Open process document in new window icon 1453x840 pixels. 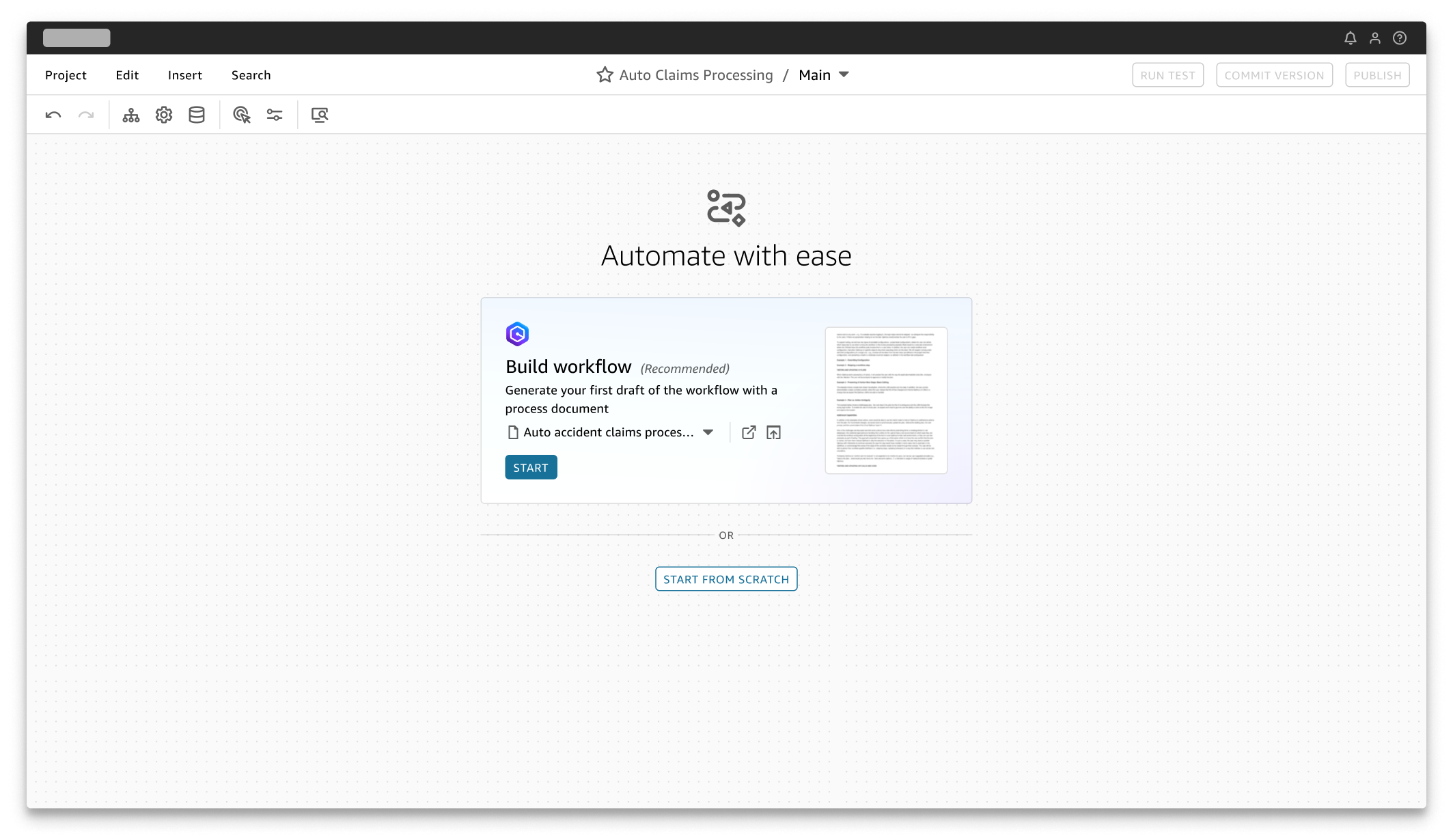[x=749, y=432]
